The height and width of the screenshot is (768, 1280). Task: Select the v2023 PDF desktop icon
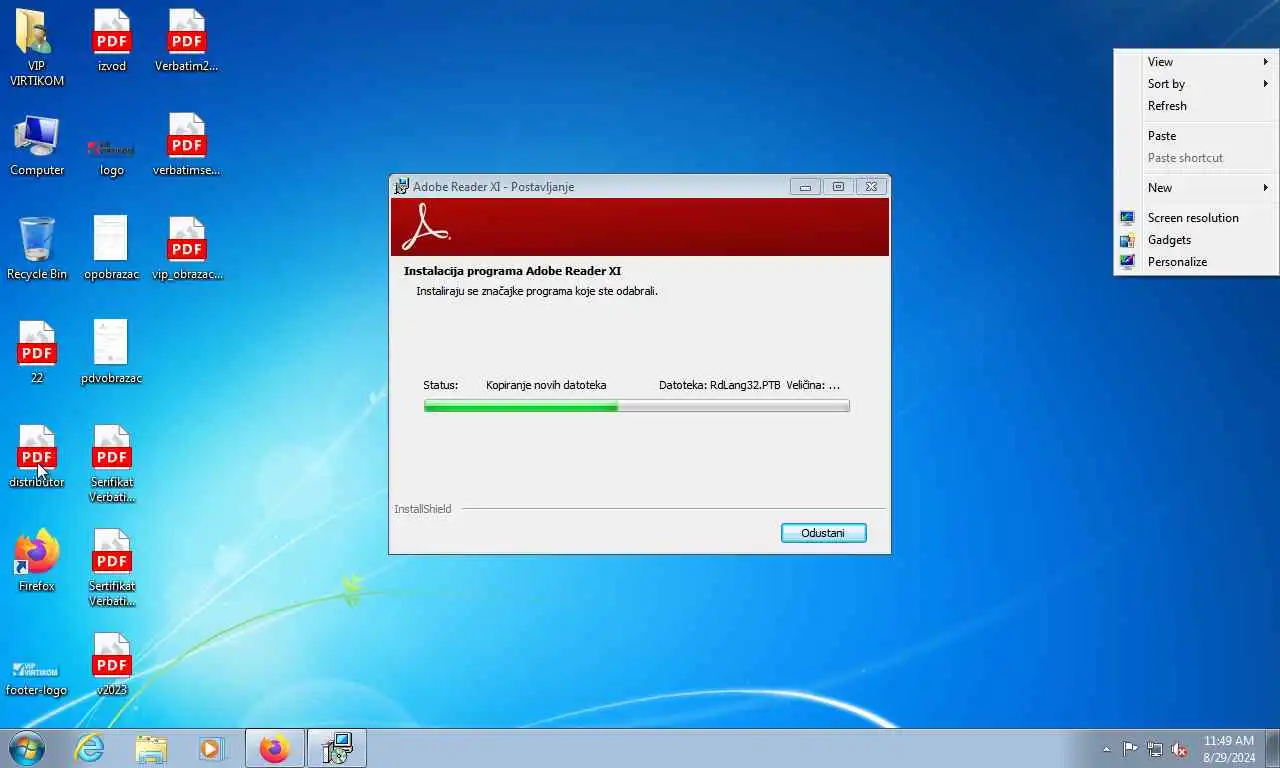coord(112,665)
